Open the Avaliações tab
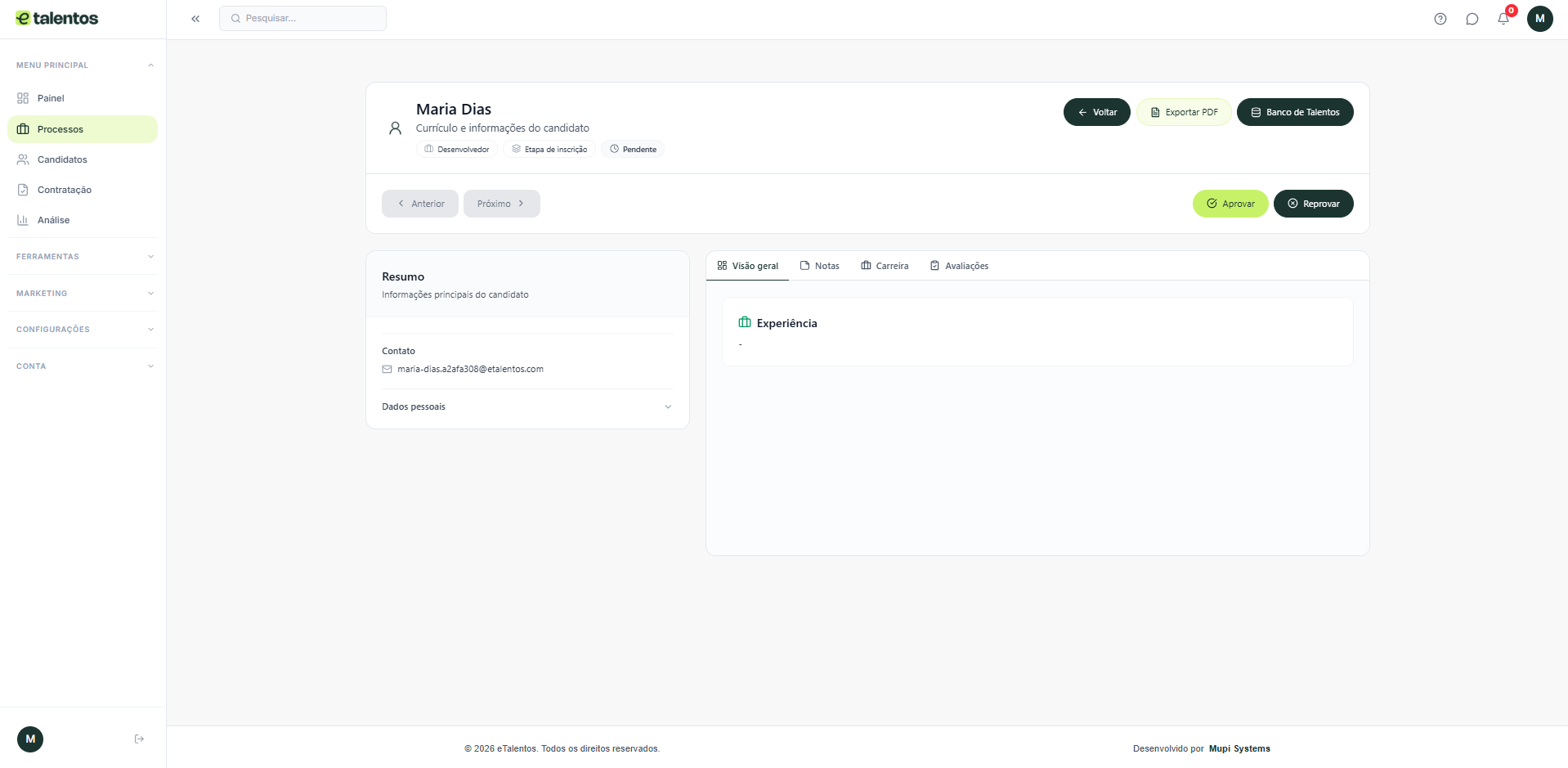Screen dimensions: 1568x768 tap(959, 266)
